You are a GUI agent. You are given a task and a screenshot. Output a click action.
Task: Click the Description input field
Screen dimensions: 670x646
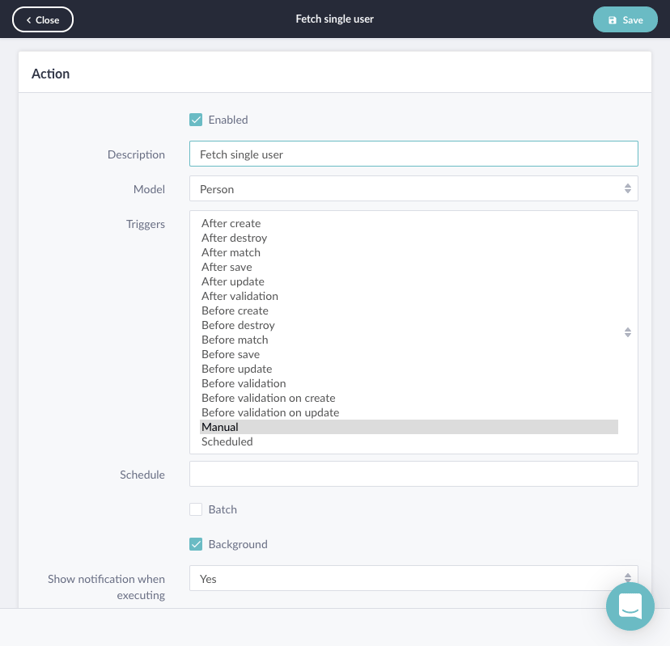coord(413,154)
